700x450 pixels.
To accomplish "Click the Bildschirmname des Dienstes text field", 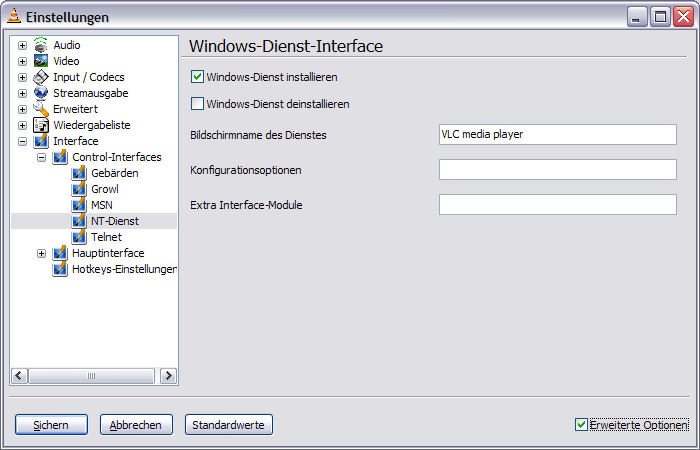I will 557,134.
